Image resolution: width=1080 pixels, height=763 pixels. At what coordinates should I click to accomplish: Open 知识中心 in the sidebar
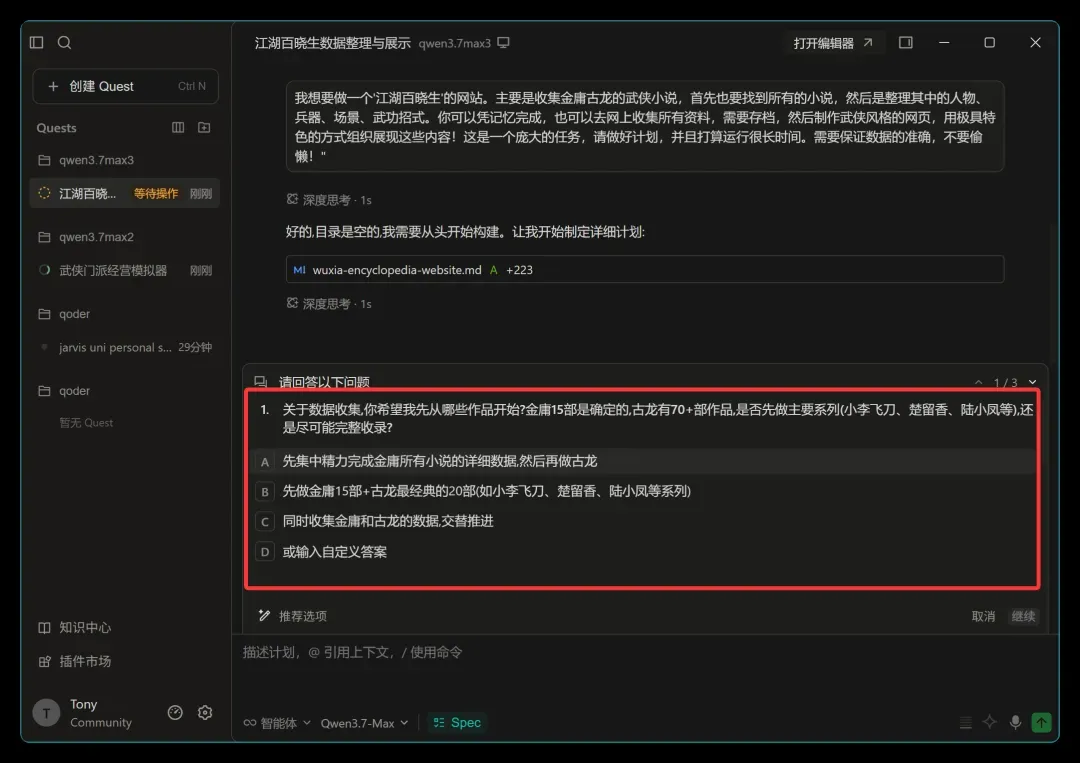[74, 627]
